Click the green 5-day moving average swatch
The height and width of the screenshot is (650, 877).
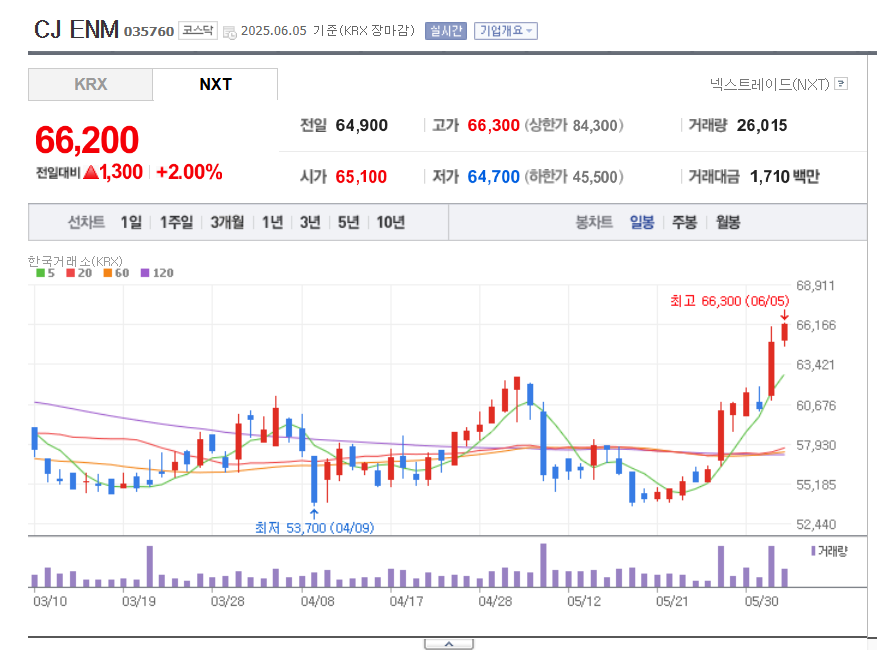tap(40, 273)
